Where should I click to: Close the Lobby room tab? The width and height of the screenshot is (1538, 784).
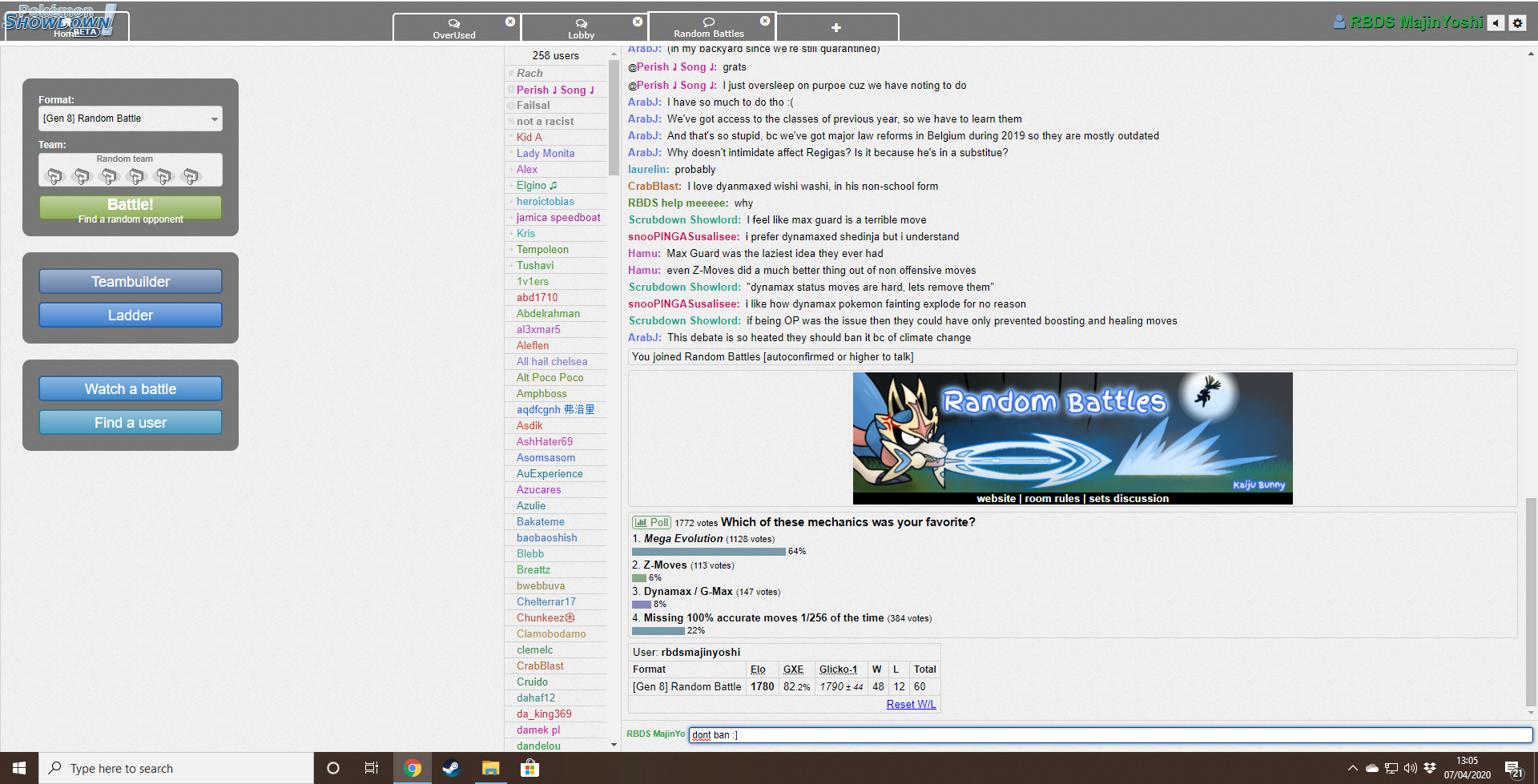point(638,22)
